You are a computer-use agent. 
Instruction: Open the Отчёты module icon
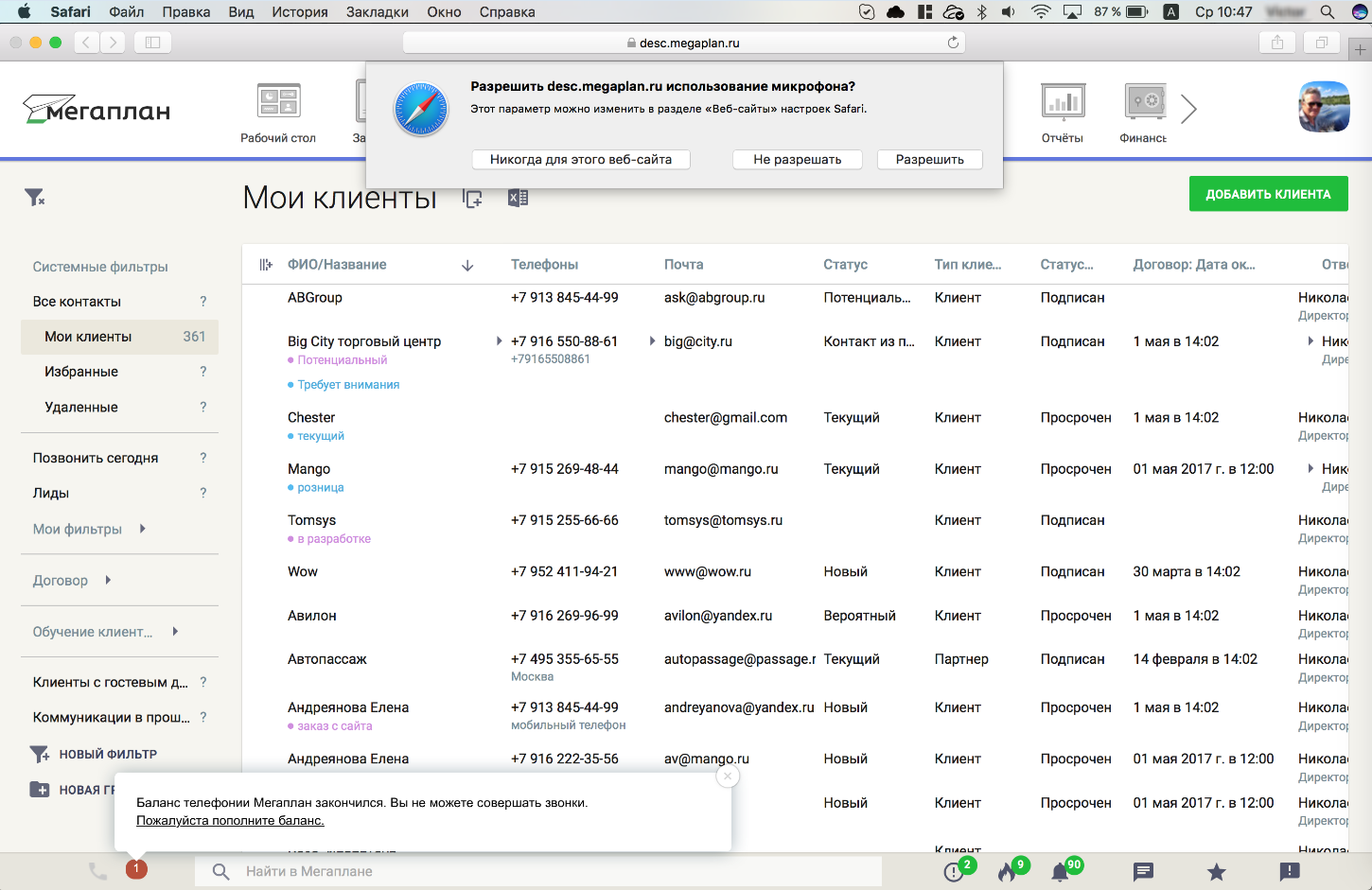tap(1063, 101)
